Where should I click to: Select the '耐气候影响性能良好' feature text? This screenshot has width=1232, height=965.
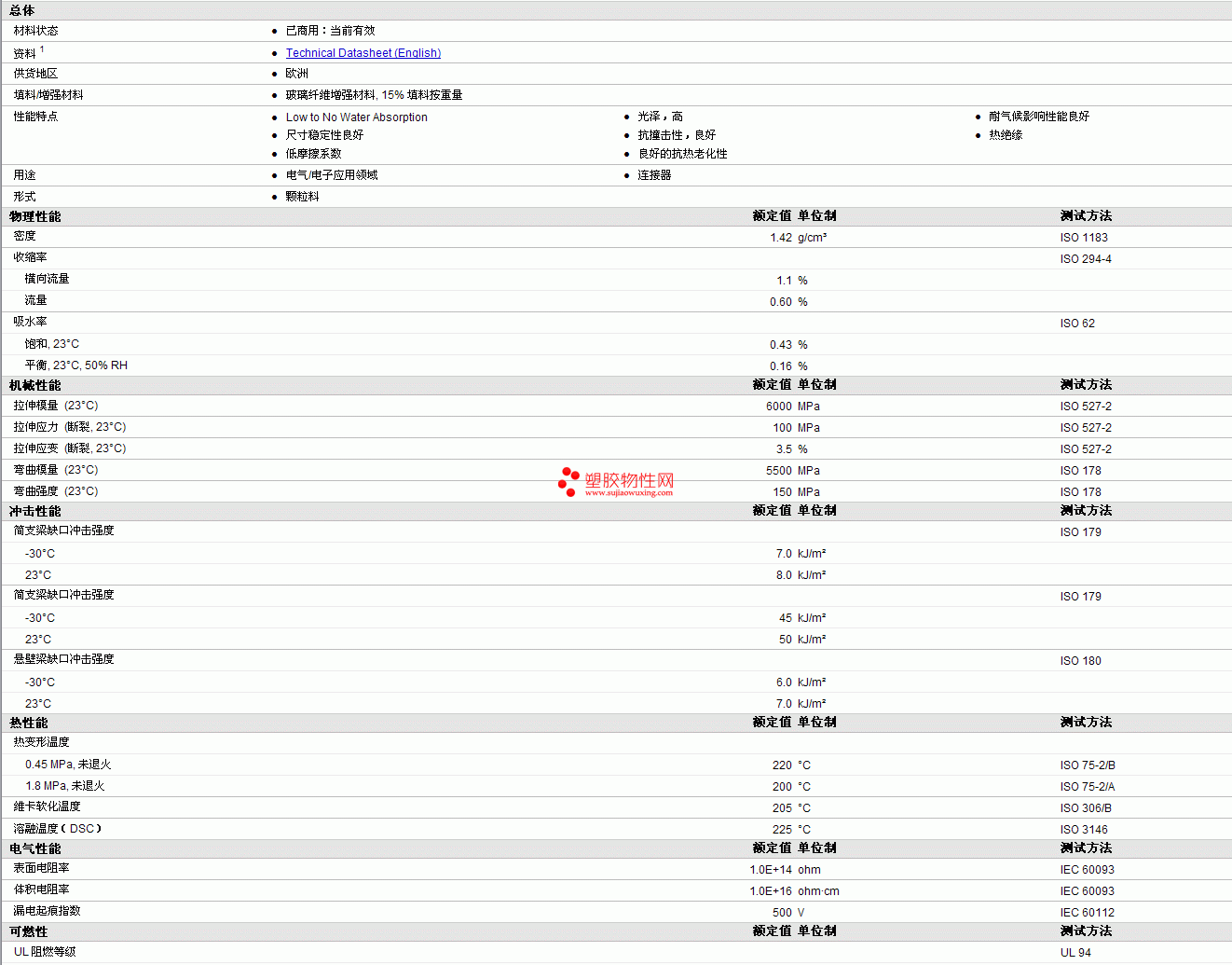coord(1039,117)
